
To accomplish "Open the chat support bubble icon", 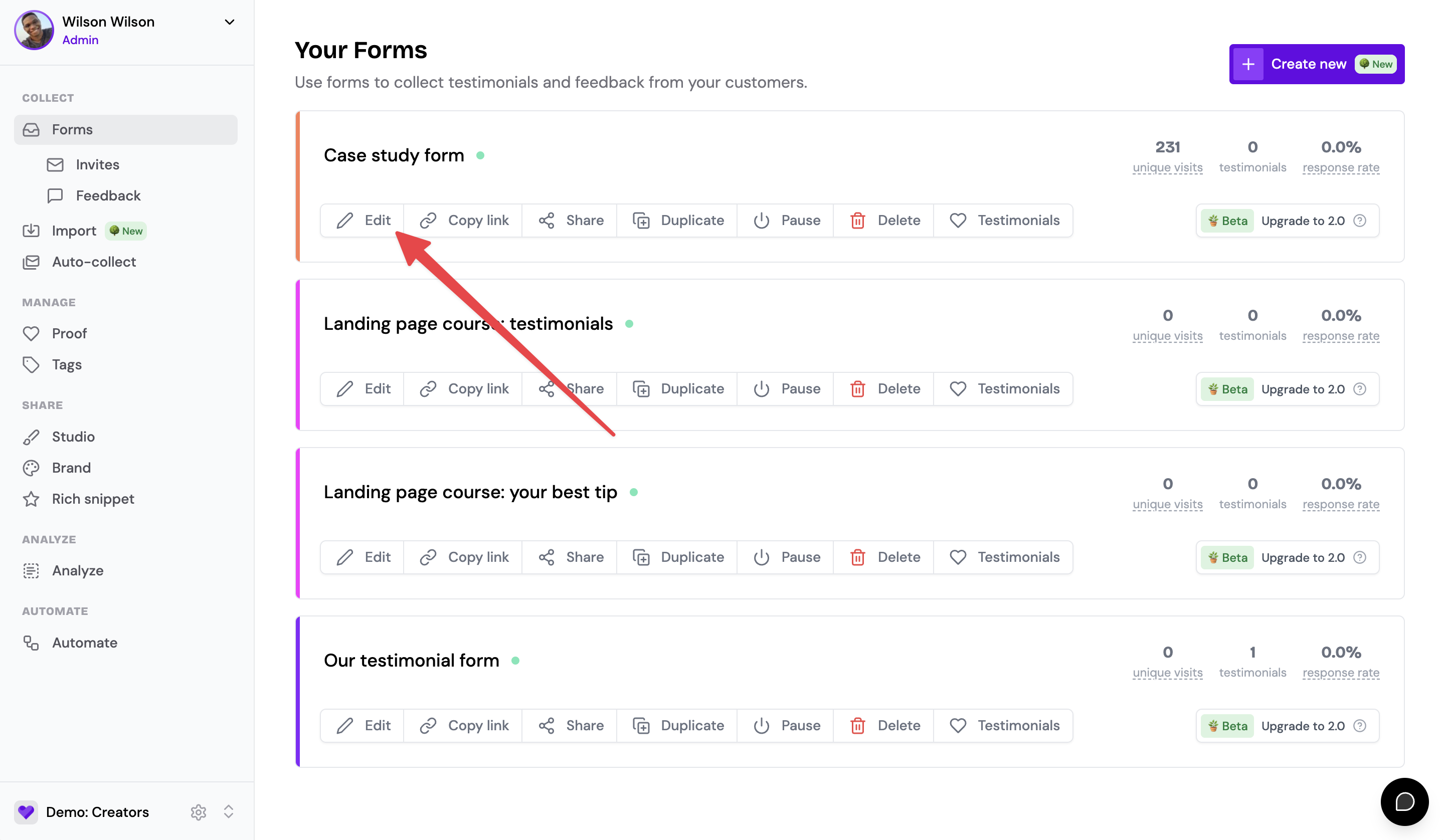I will click(1404, 801).
